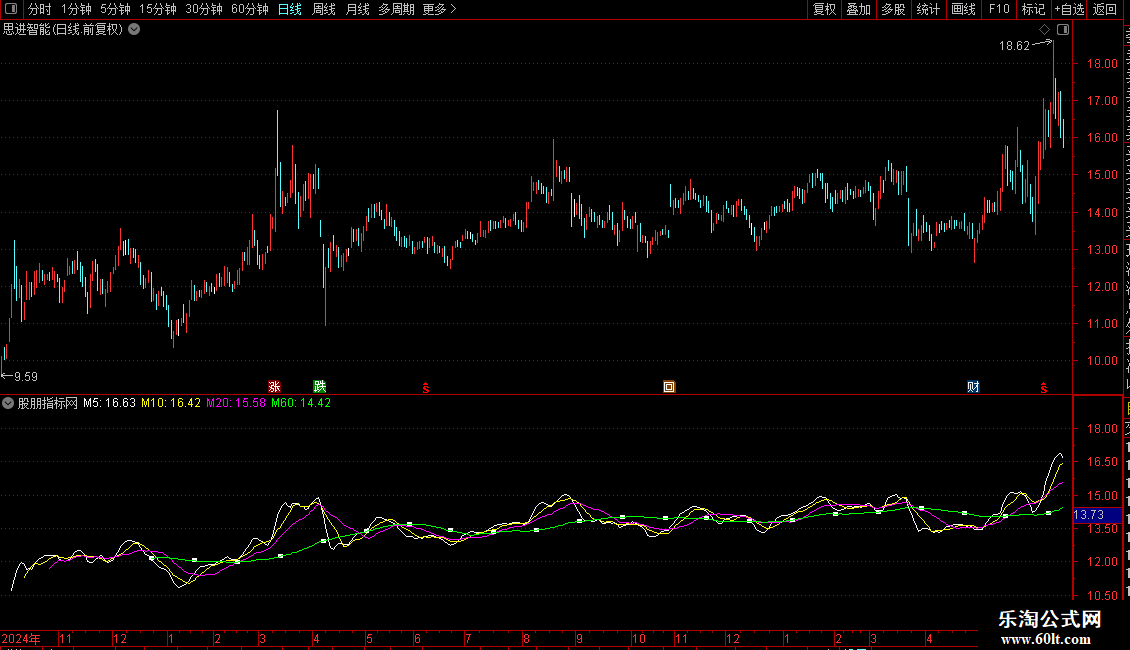This screenshot has height=650, width=1130.
Task: Click the red $ marker near June
Action: point(426,388)
